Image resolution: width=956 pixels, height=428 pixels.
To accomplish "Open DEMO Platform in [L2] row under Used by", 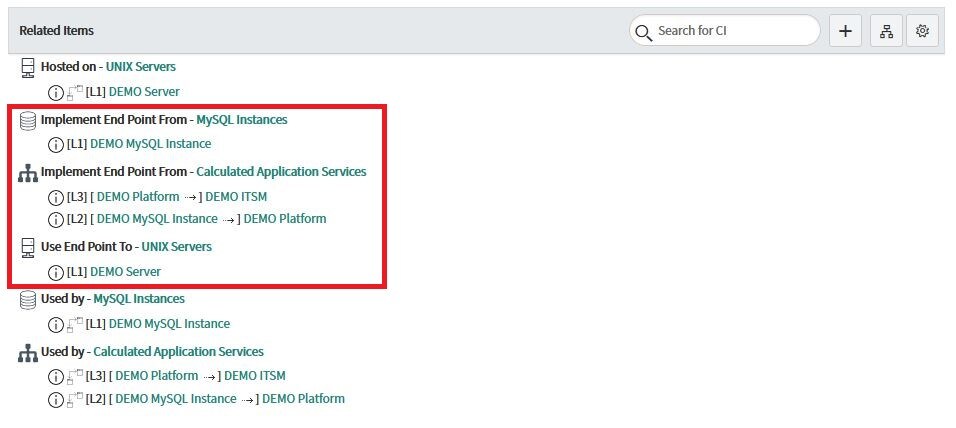I will coord(304,399).
